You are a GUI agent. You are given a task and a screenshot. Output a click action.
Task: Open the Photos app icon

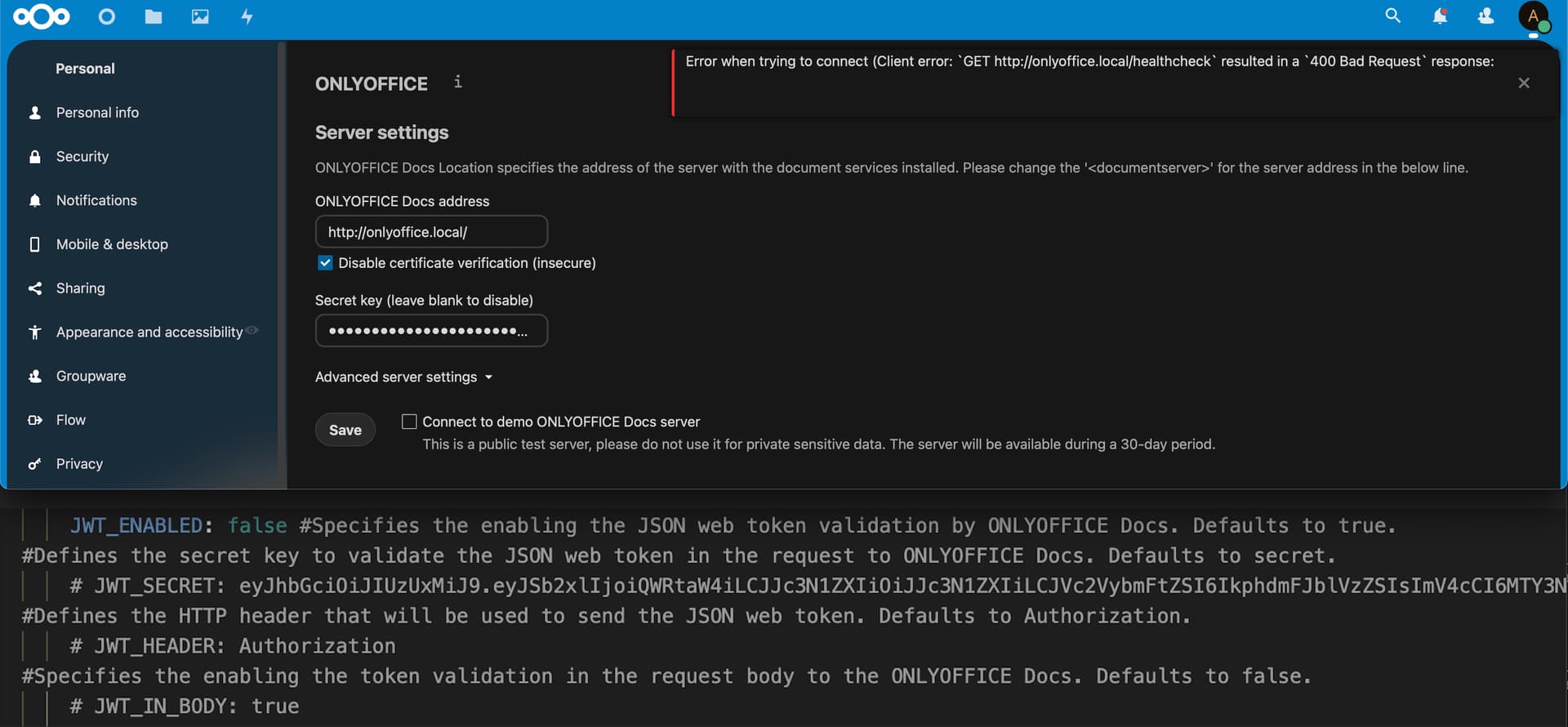[x=200, y=16]
